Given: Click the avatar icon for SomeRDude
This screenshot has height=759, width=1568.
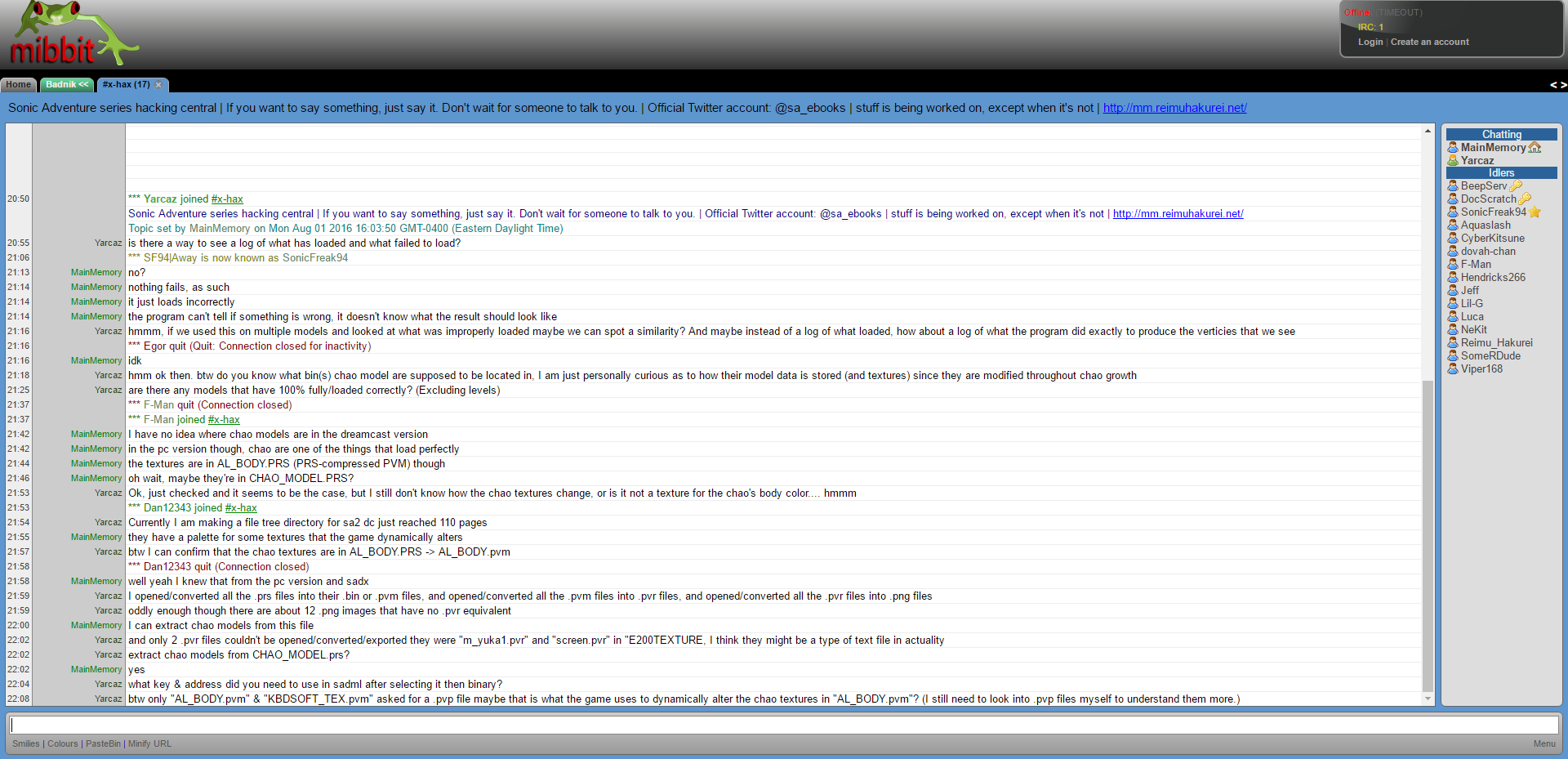Looking at the screenshot, I should pos(1453,356).
